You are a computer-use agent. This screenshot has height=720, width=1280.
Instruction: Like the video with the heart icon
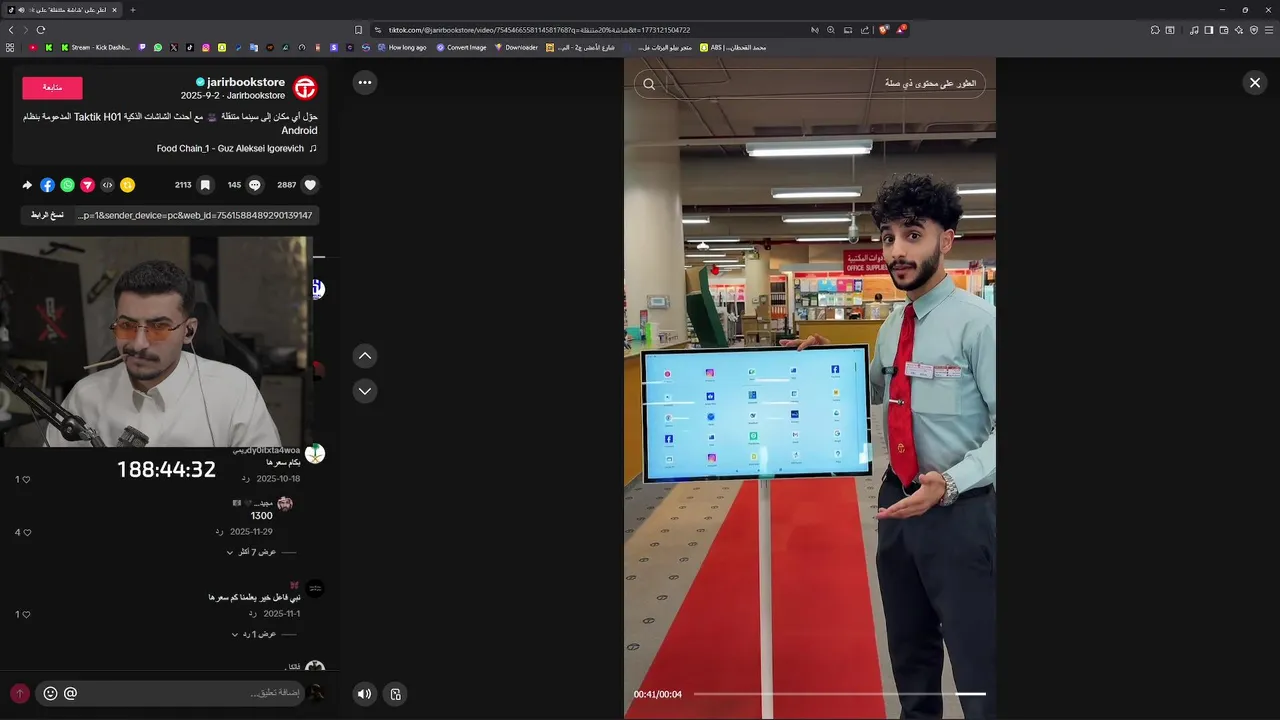310,185
